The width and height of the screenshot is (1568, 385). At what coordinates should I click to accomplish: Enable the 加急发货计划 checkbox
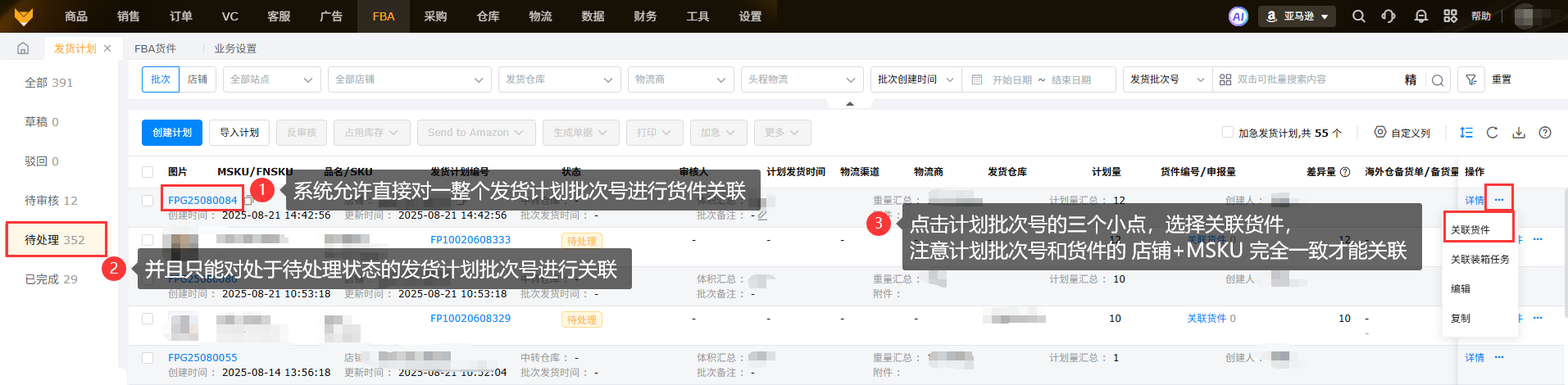(x=1228, y=132)
